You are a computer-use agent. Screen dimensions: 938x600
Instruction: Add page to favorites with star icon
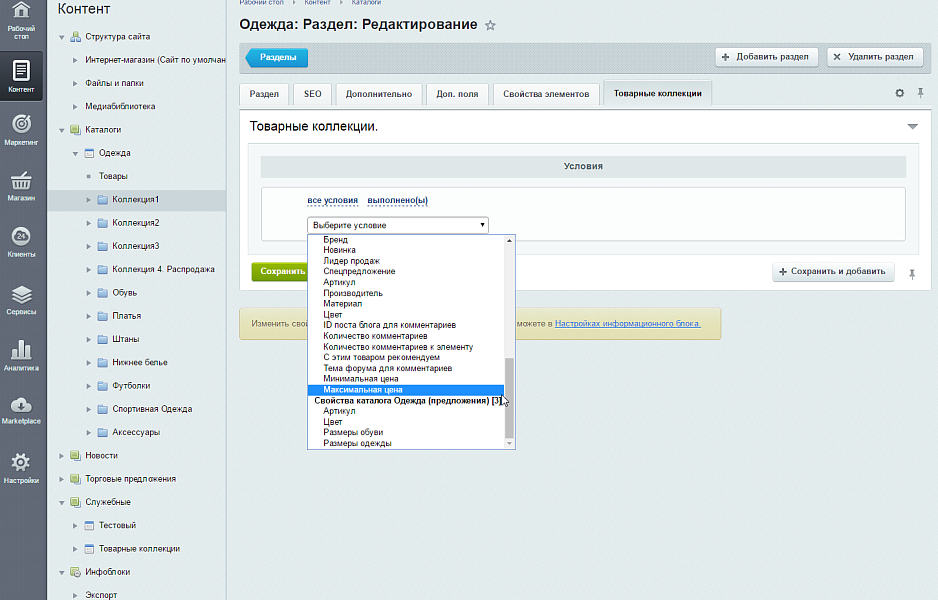[x=490, y=25]
